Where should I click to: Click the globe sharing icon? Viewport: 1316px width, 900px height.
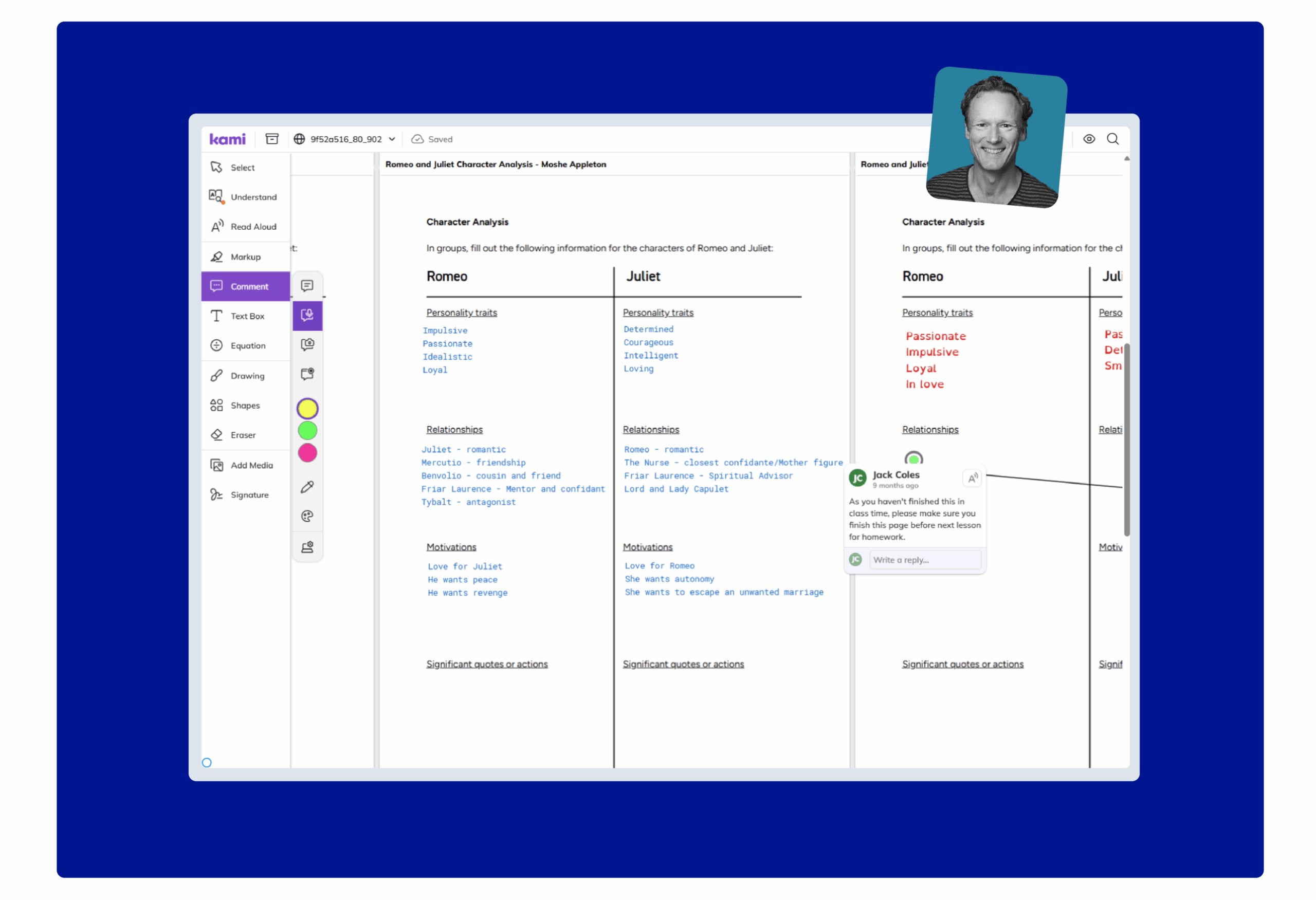point(299,139)
